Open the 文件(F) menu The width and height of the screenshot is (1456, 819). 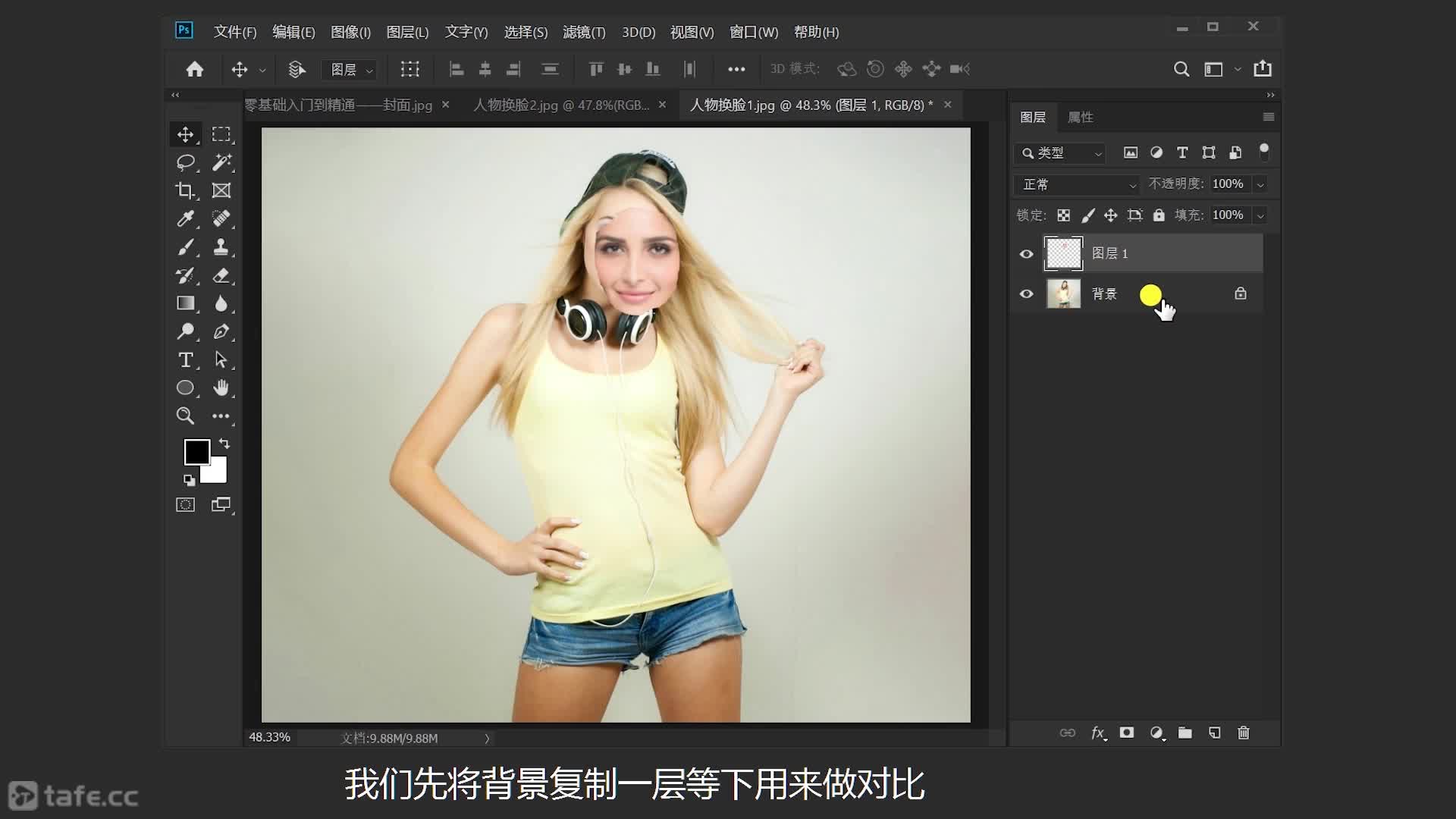pyautogui.click(x=235, y=32)
